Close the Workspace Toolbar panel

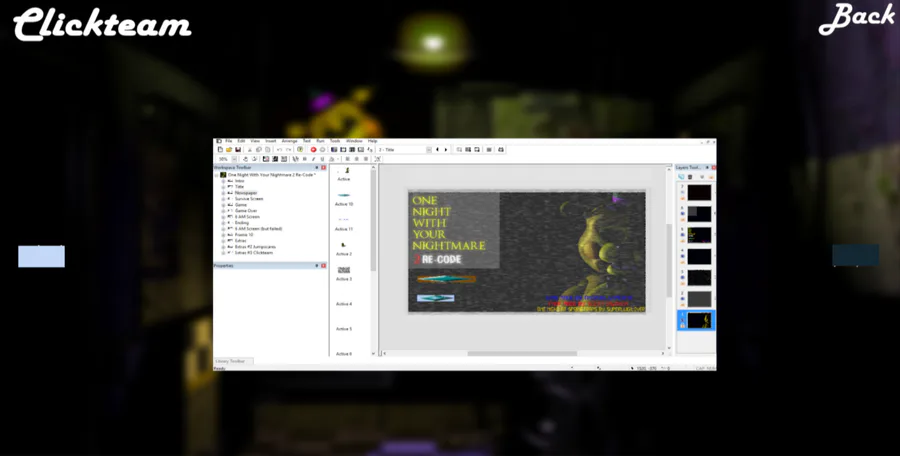click(323, 167)
